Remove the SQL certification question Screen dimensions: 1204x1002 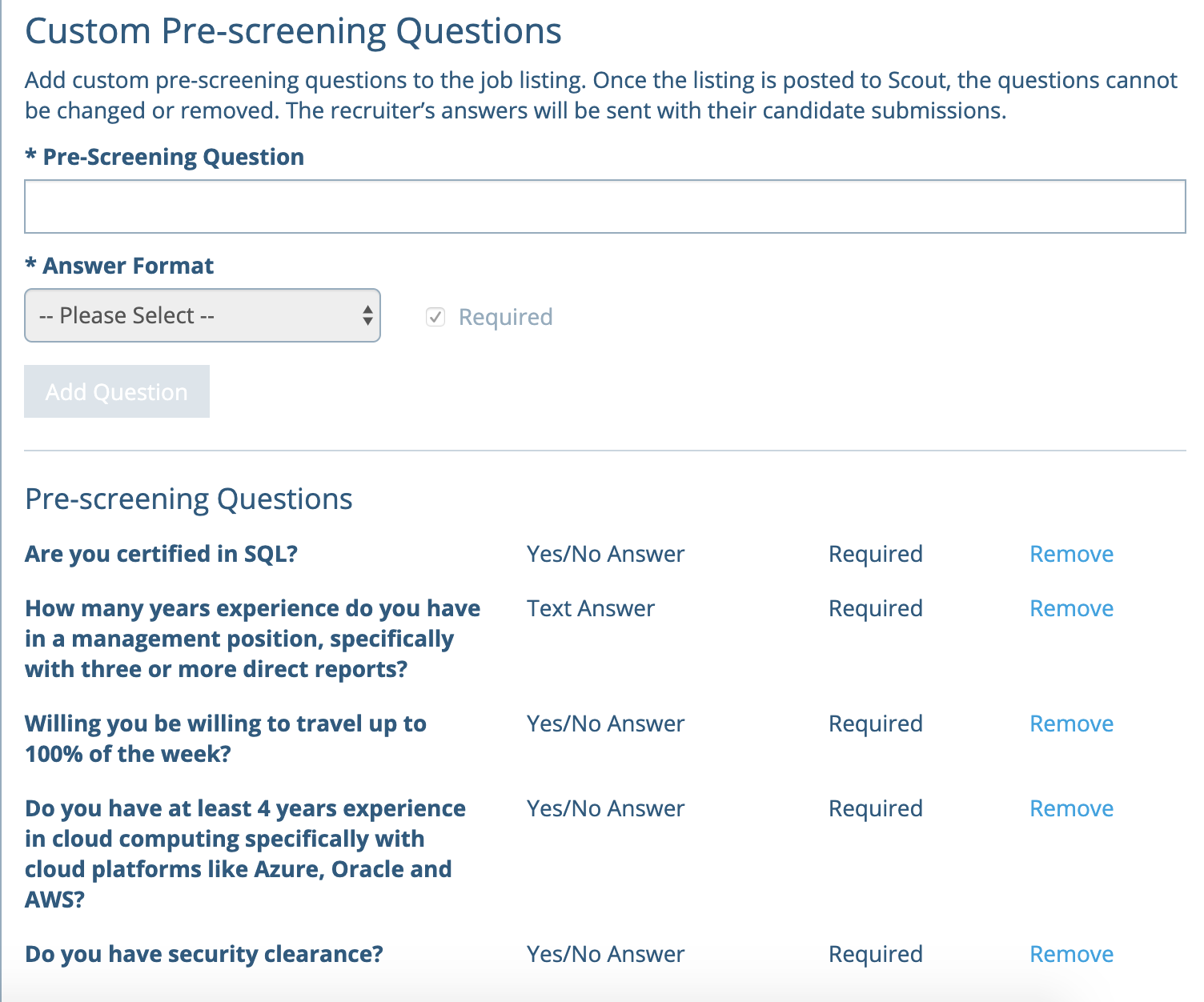coord(1070,554)
